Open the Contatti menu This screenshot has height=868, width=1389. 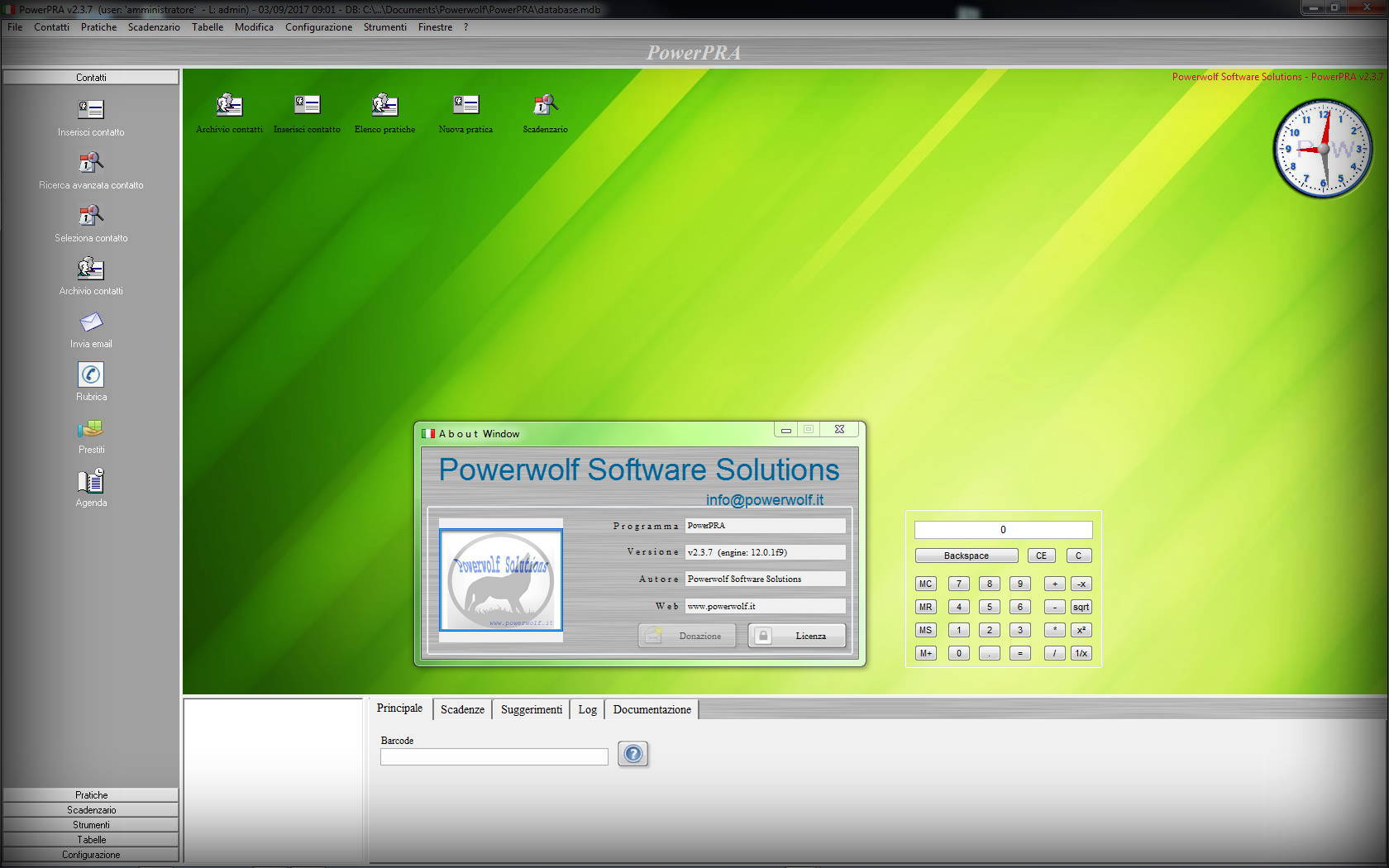tap(51, 27)
